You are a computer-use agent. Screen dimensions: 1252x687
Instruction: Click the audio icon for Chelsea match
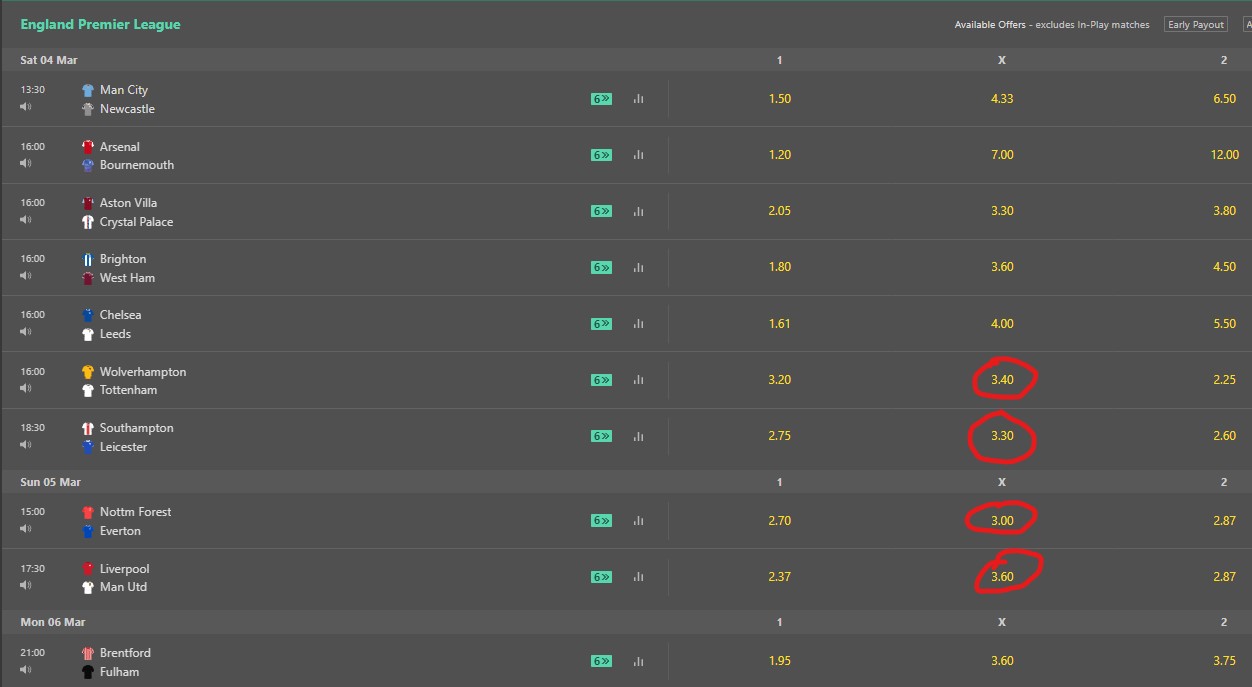coord(26,332)
